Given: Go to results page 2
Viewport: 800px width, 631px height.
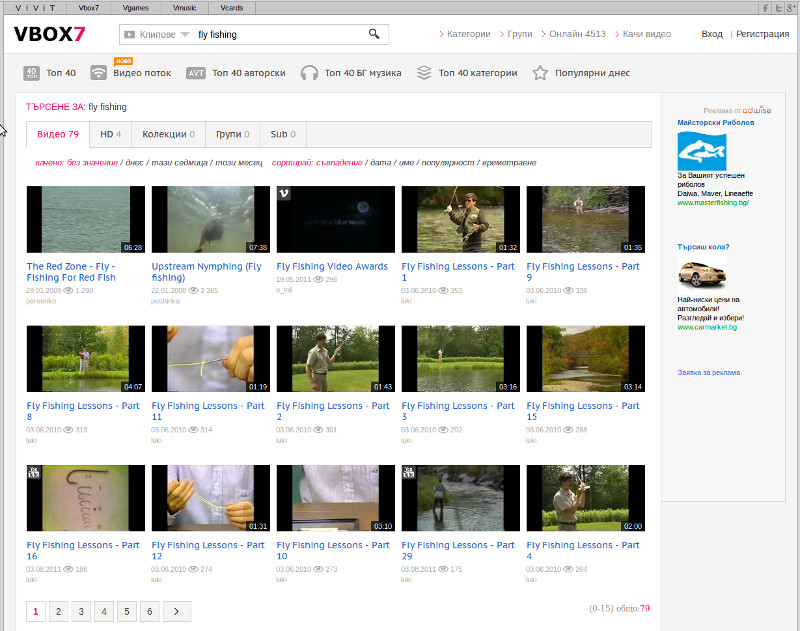Looking at the screenshot, I should (x=58, y=611).
